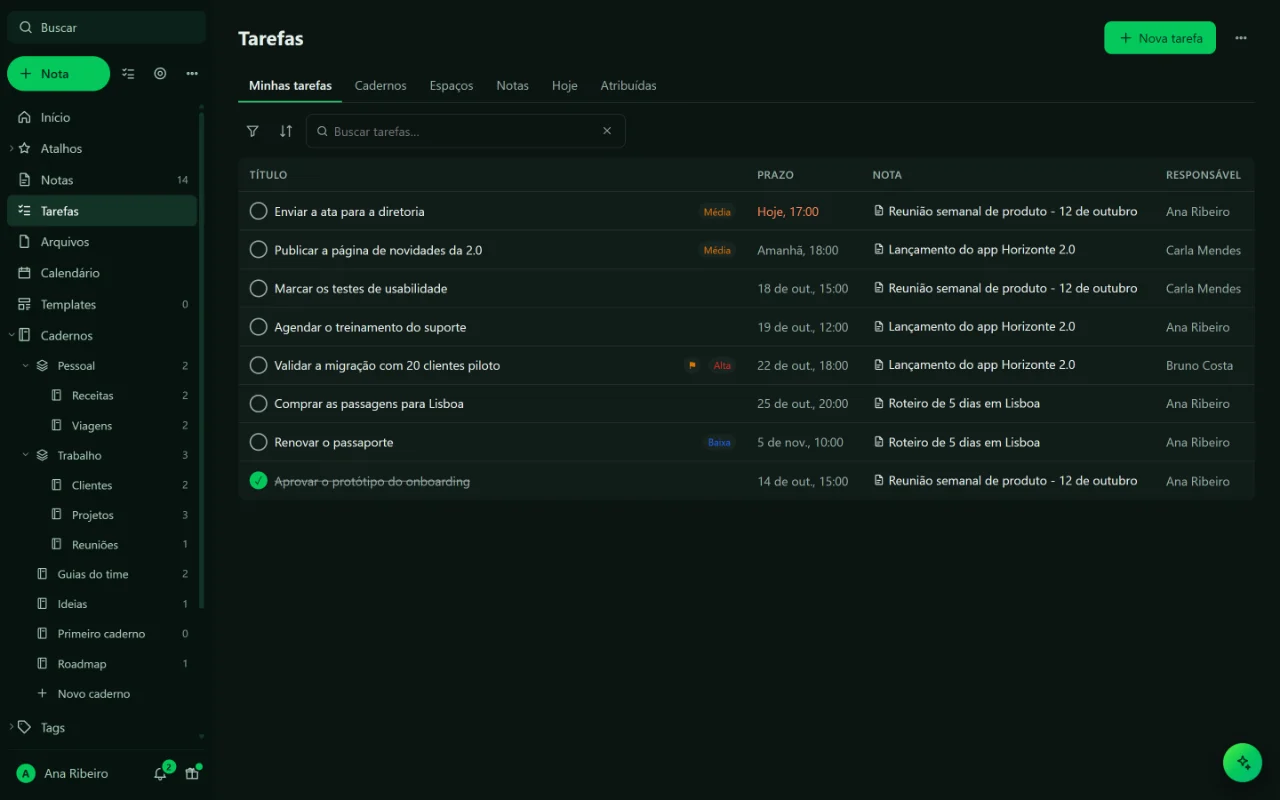Open the more options beside Nota button
This screenshot has width=1280, height=800.
pos(192,74)
